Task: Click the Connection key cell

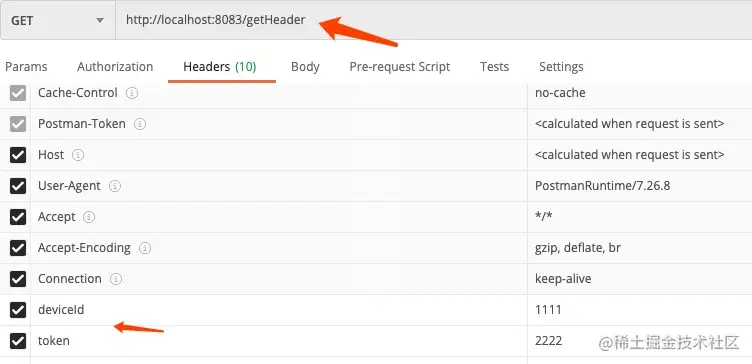Action: point(279,279)
